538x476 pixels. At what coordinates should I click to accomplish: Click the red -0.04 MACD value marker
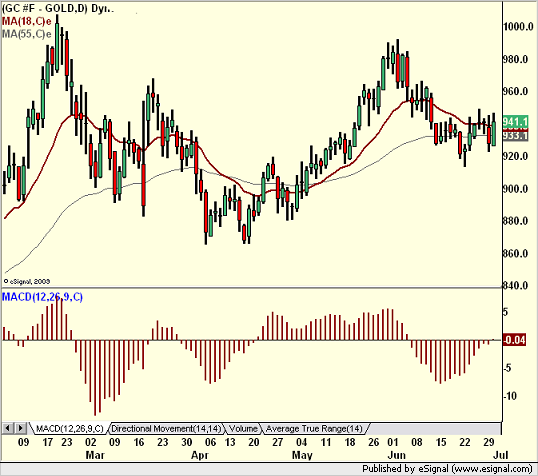click(x=514, y=340)
